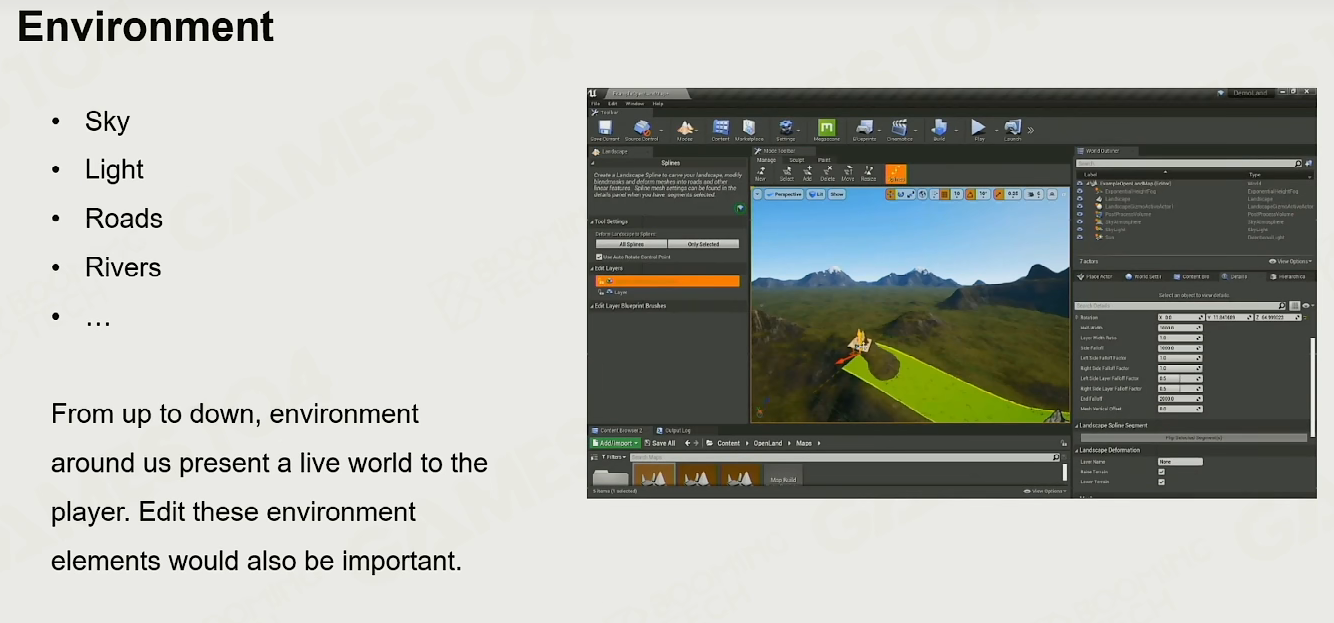The height and width of the screenshot is (623, 1334).
Task: Toggle rotation snapping in viewport toolbar
Action: click(971, 194)
